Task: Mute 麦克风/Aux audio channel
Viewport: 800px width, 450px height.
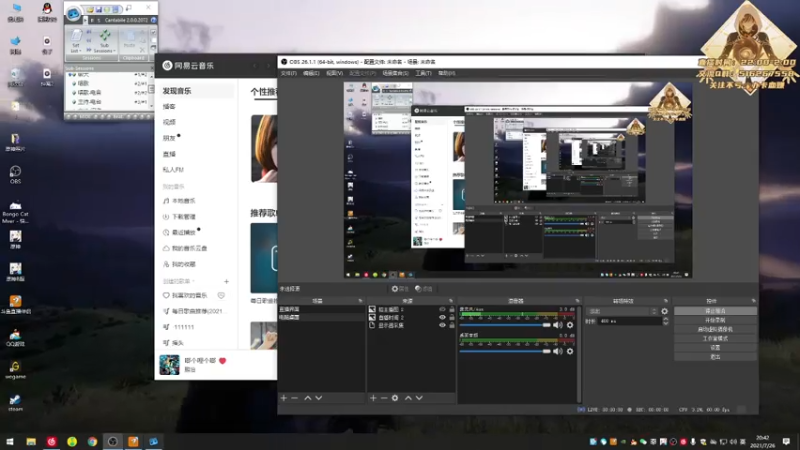Action: [x=558, y=325]
